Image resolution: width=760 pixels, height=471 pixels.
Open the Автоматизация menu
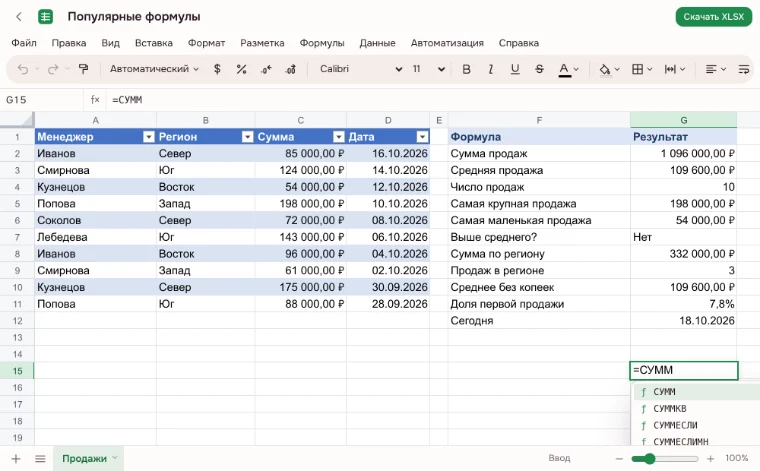pos(447,43)
